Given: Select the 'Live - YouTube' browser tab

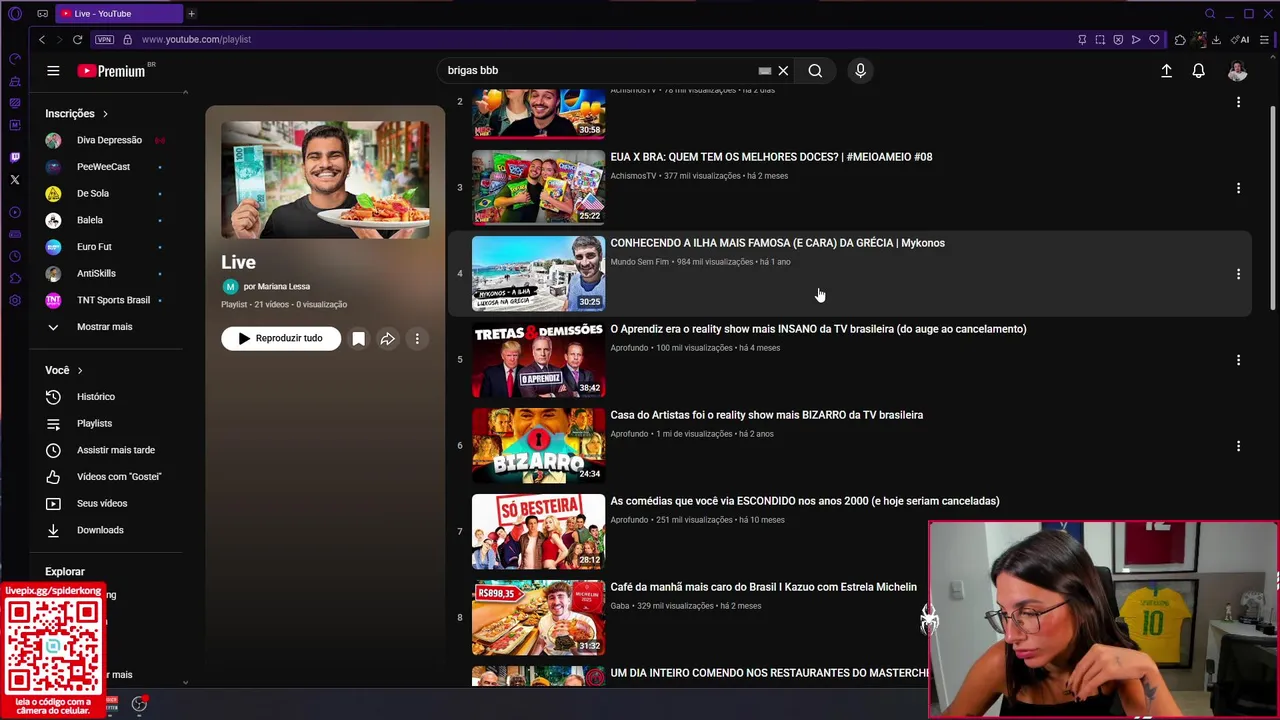Looking at the screenshot, I should (x=118, y=14).
